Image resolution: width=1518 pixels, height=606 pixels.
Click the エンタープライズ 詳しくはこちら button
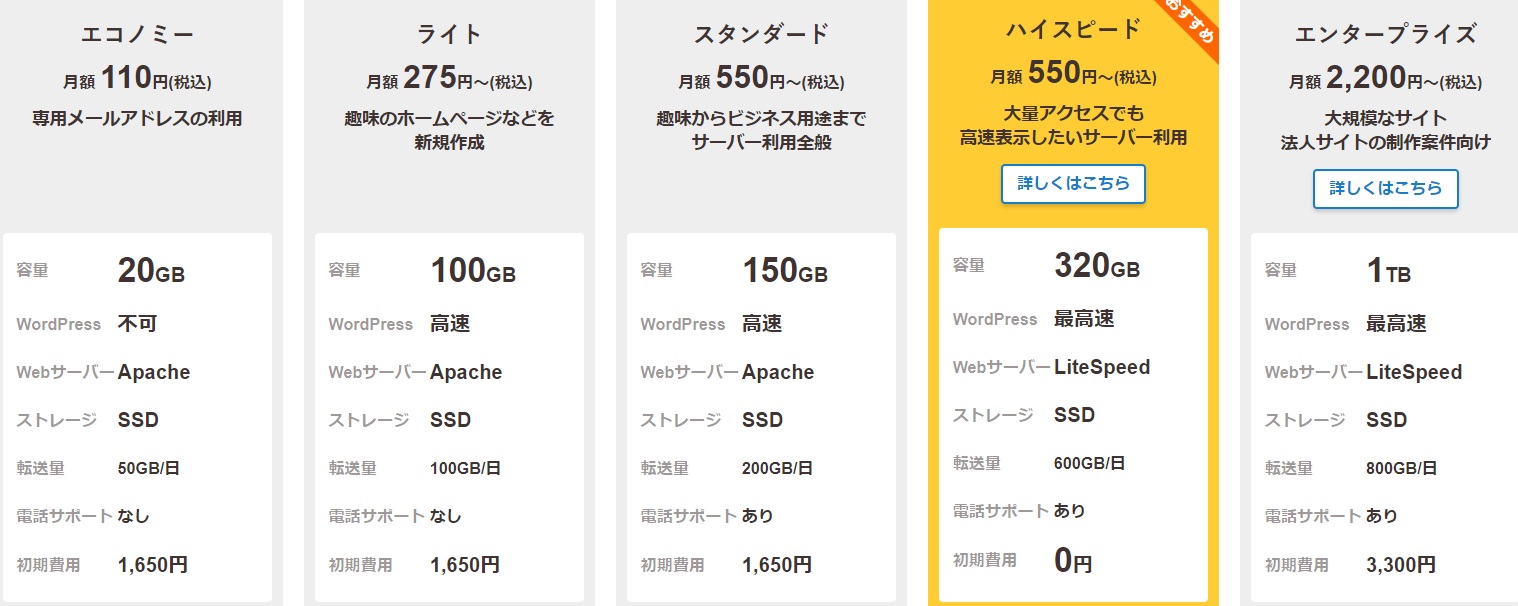click(x=1385, y=189)
